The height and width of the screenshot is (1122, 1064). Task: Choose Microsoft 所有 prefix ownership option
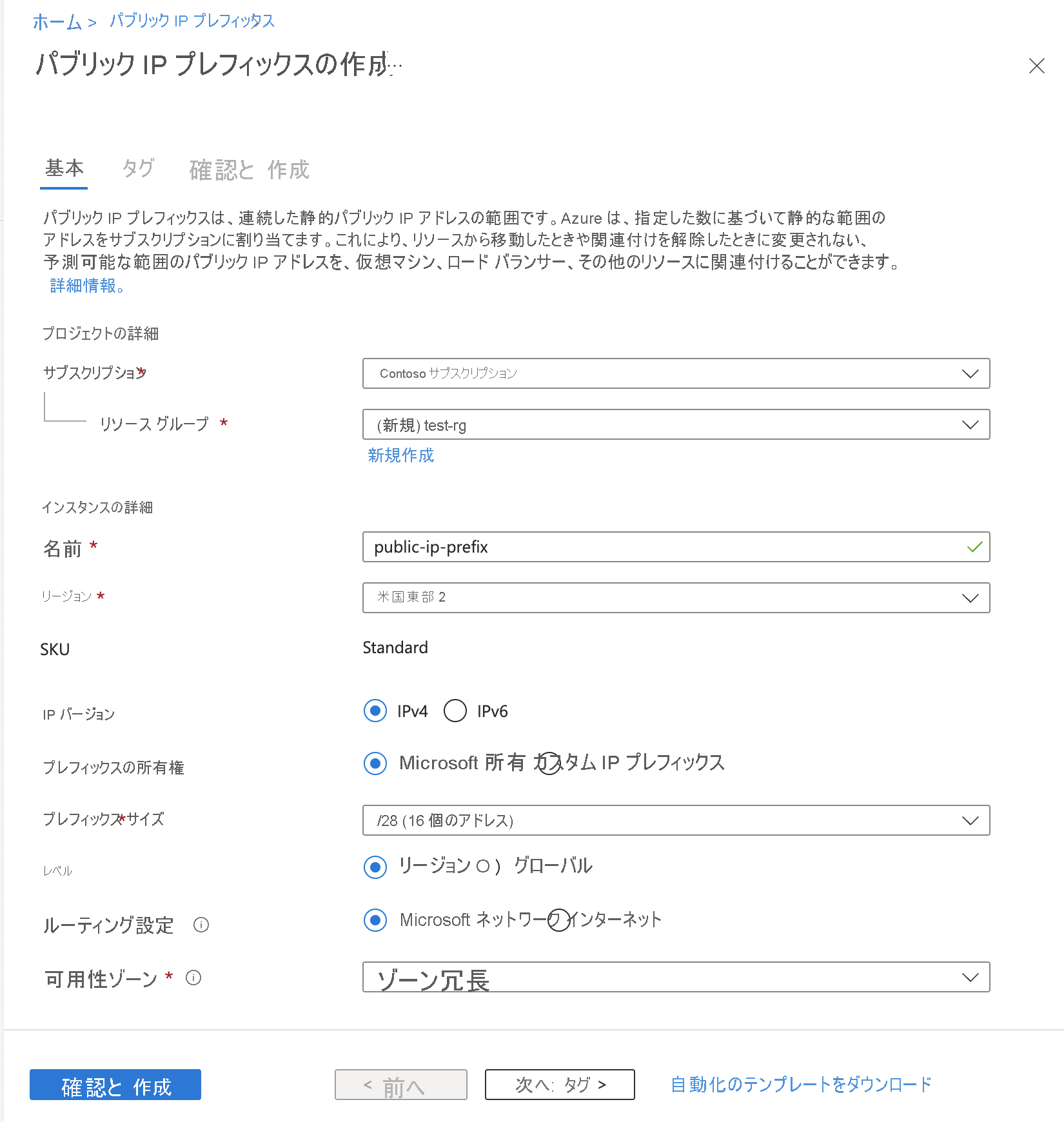pos(375,763)
